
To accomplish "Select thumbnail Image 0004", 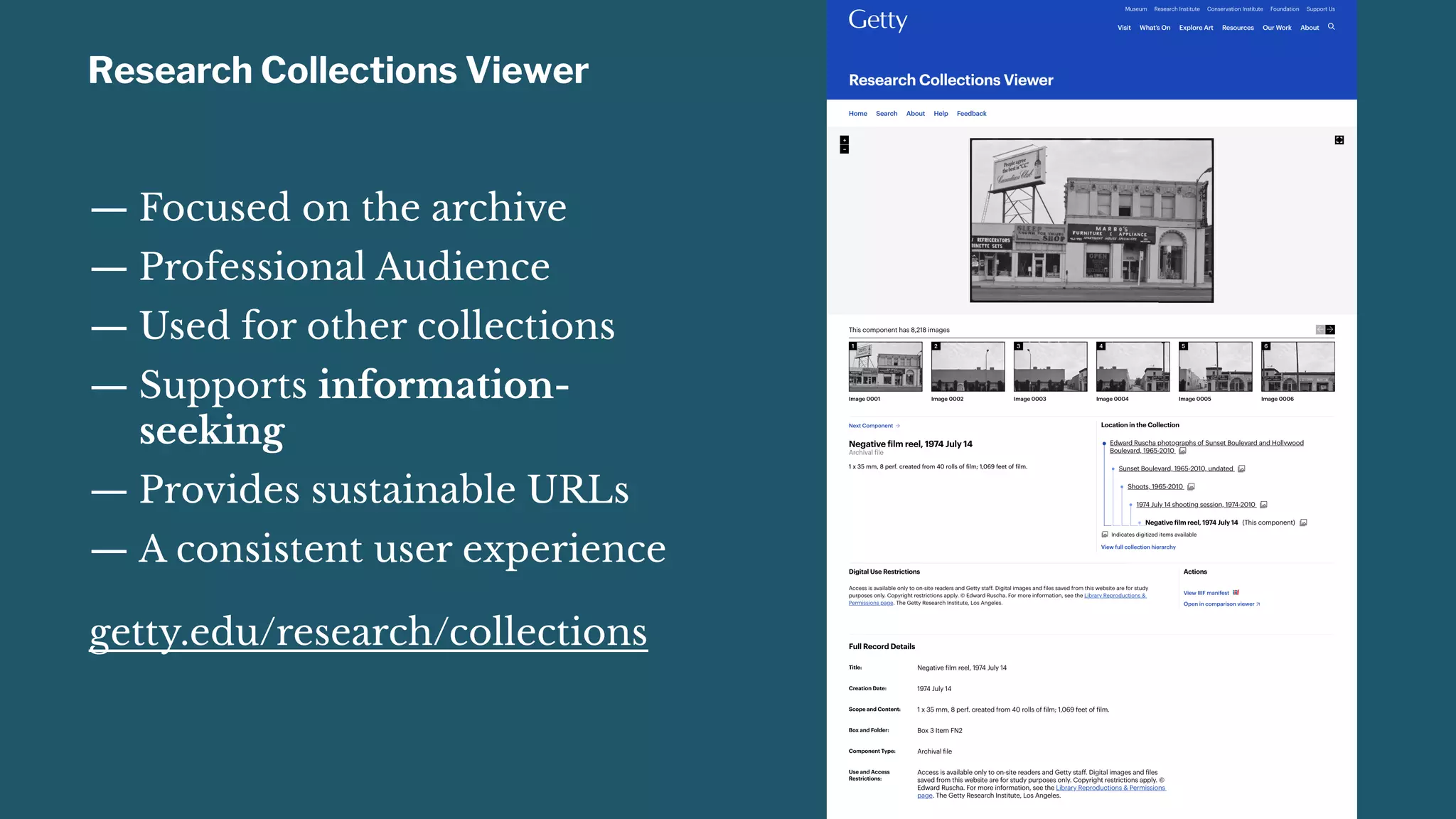I will click(1133, 367).
